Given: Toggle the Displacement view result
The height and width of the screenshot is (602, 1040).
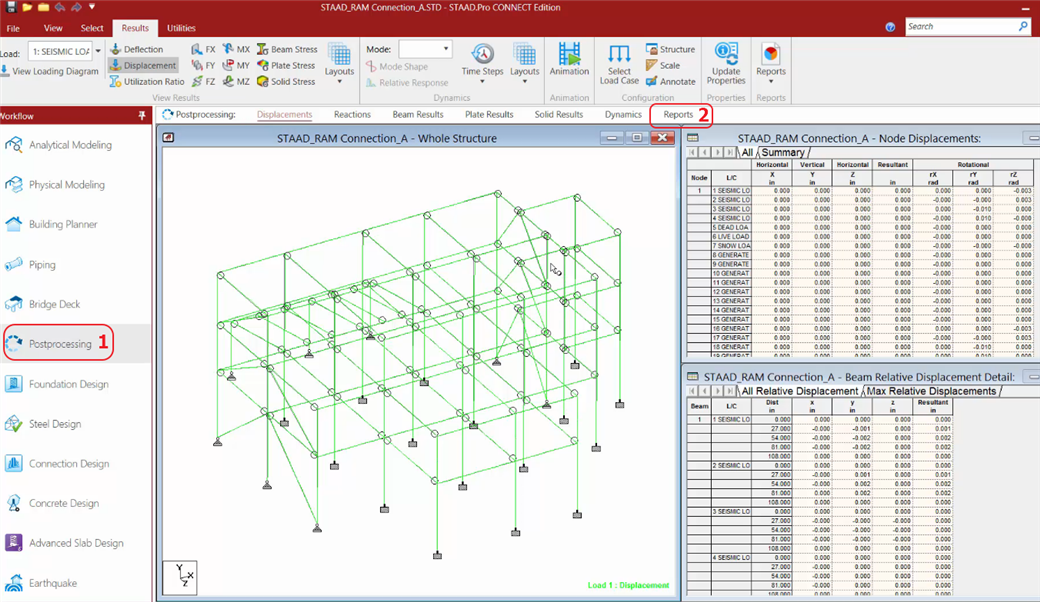Looking at the screenshot, I should [143, 66].
